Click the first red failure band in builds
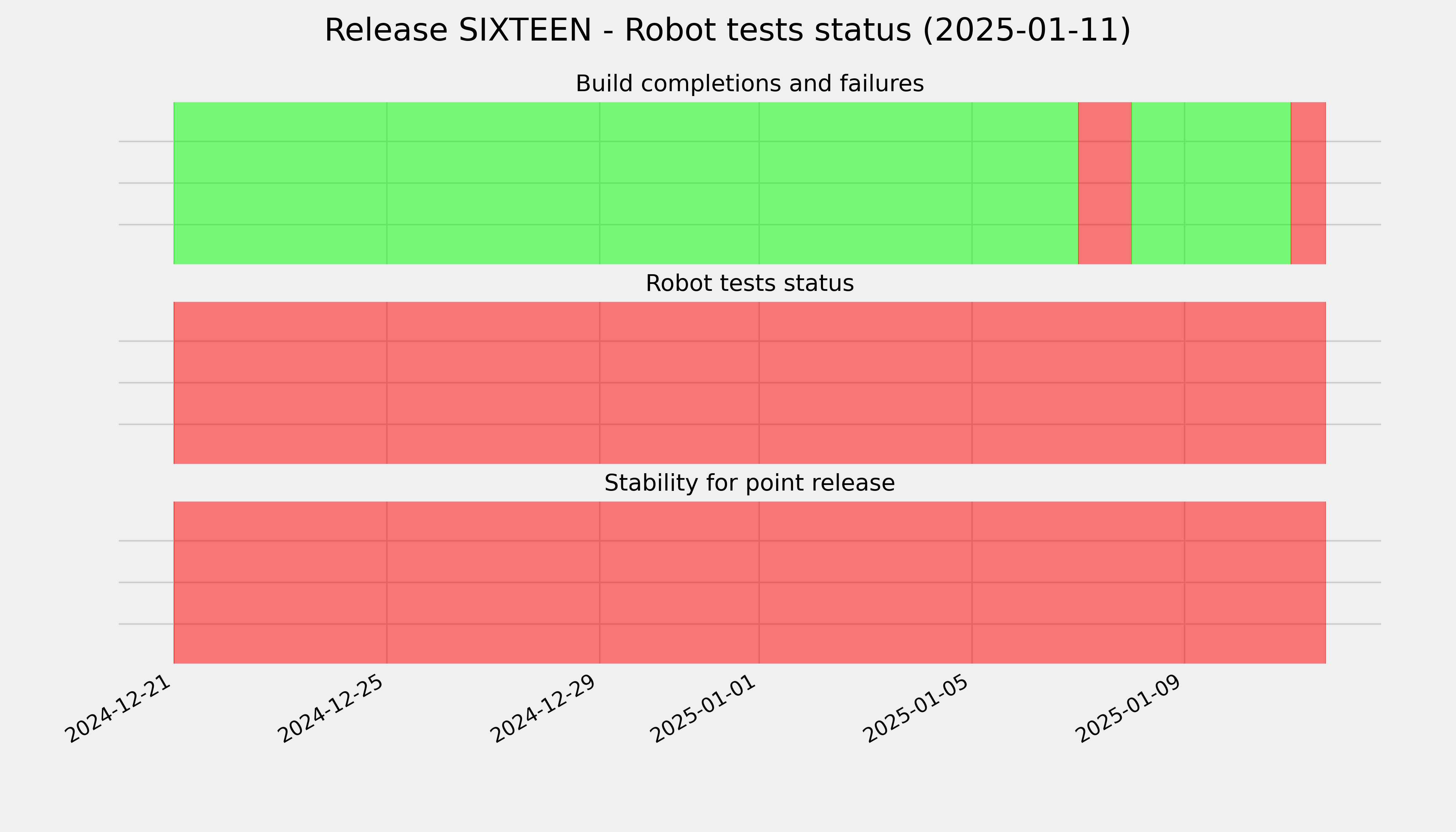This screenshot has height=832, width=1456. click(x=1104, y=183)
